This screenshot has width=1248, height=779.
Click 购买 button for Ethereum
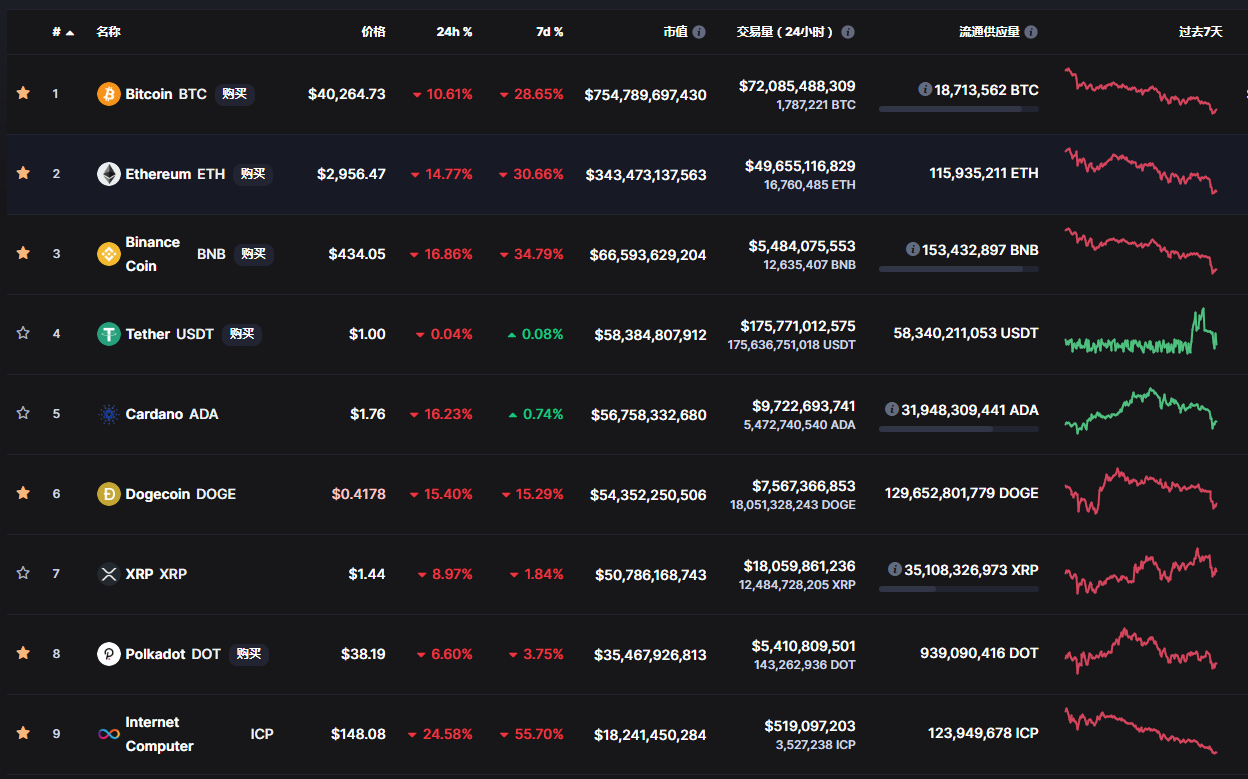tap(254, 174)
